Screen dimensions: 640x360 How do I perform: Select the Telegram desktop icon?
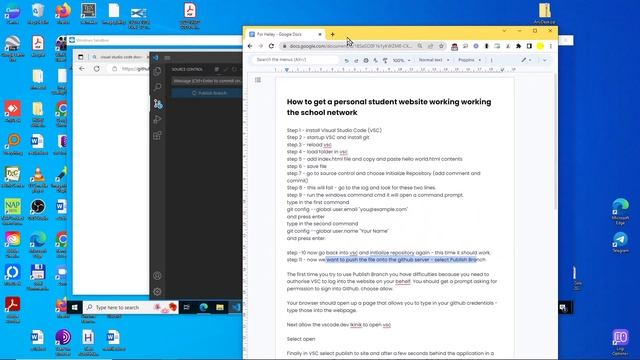[620, 242]
